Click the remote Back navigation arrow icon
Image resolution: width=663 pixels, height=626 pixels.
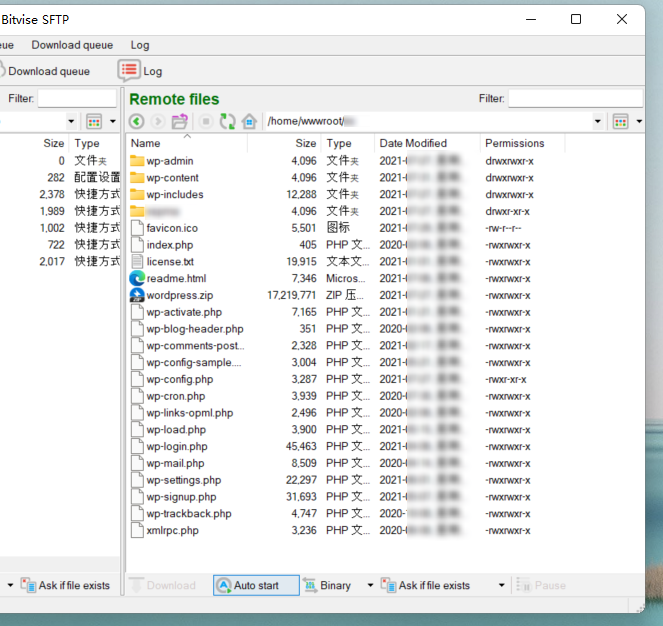[137, 122]
